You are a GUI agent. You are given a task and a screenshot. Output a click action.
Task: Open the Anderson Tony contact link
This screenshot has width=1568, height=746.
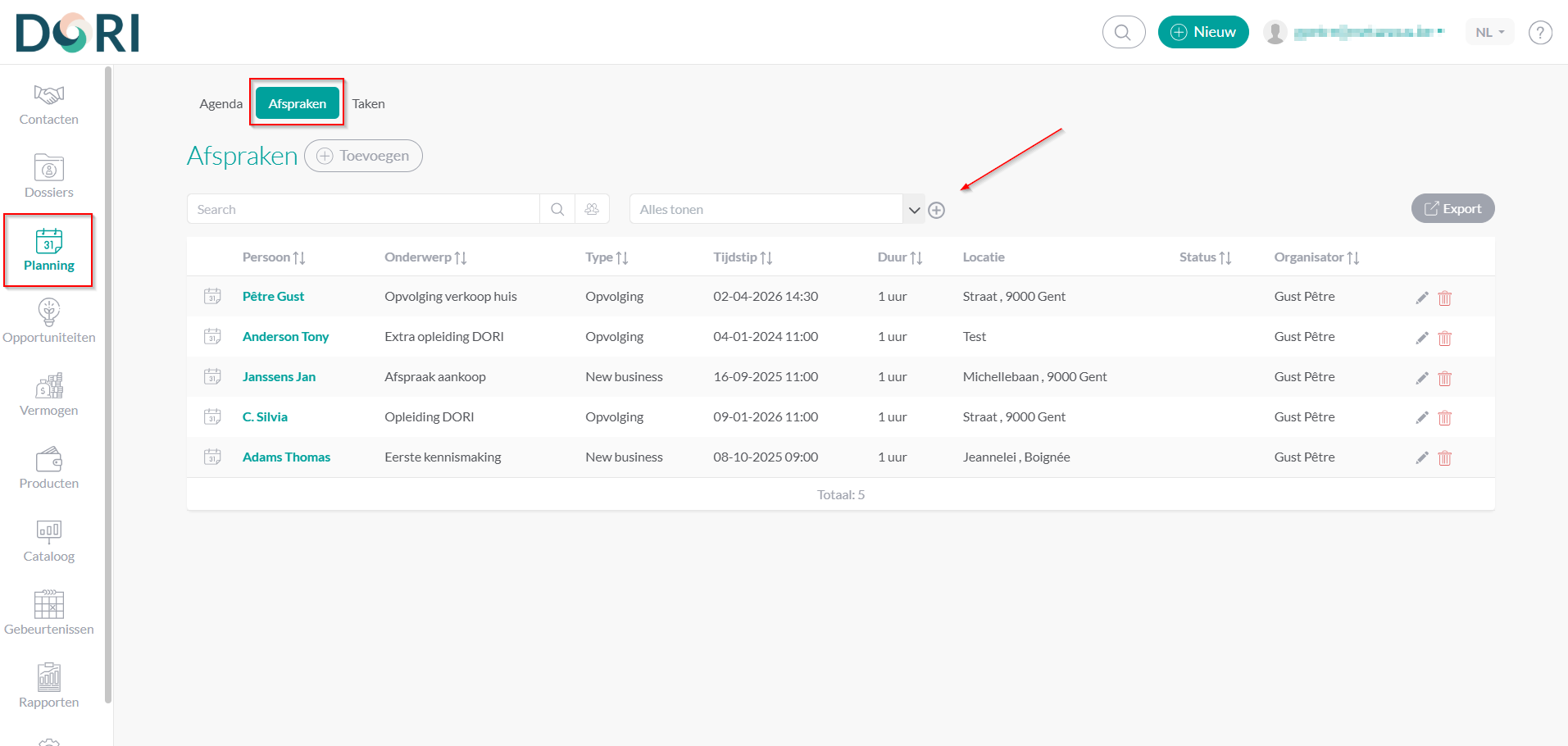coord(285,337)
